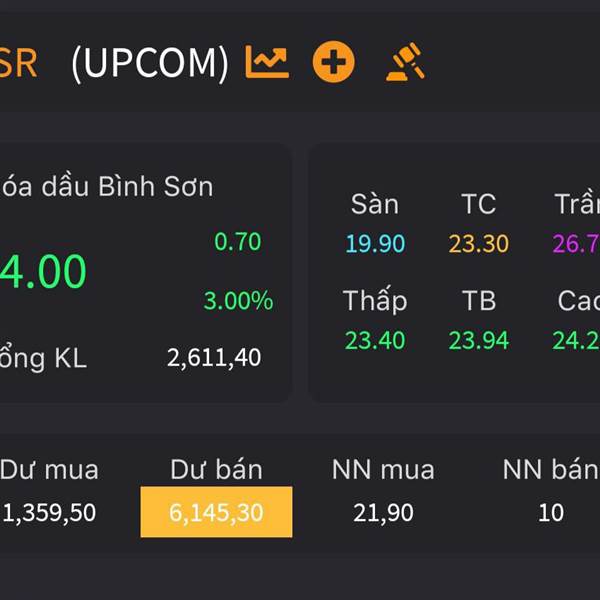The height and width of the screenshot is (600, 600).
Task: Click the Cao high price value
Action: pyautogui.click(x=577, y=340)
